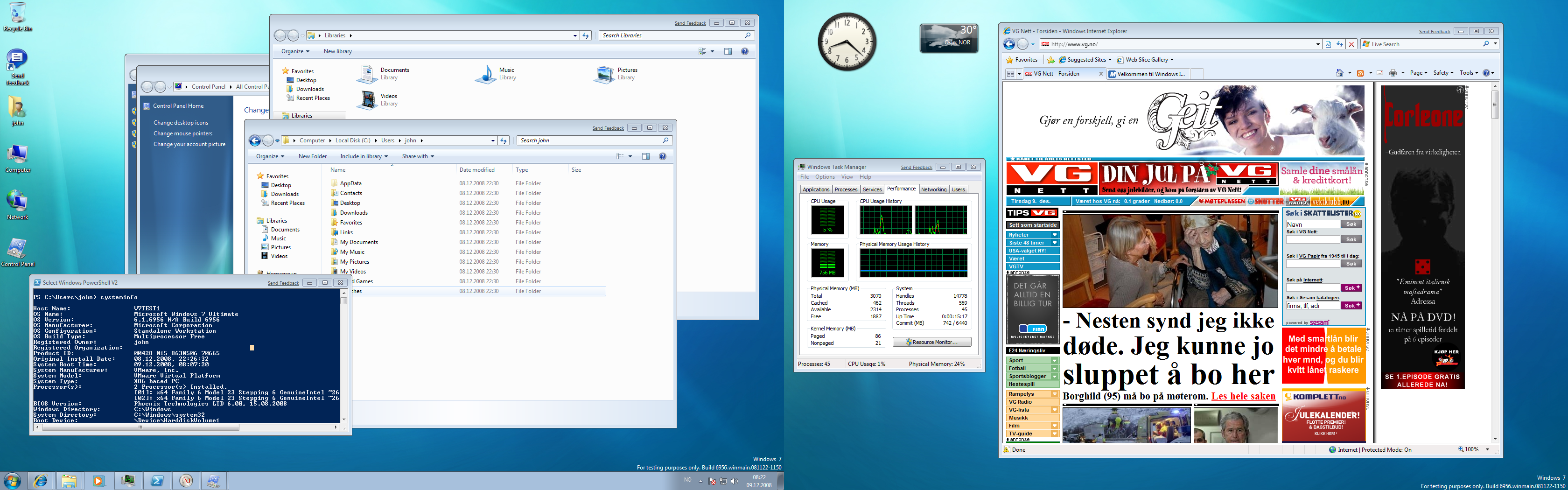Open the IE Tools menu dropdown

click(1470, 73)
